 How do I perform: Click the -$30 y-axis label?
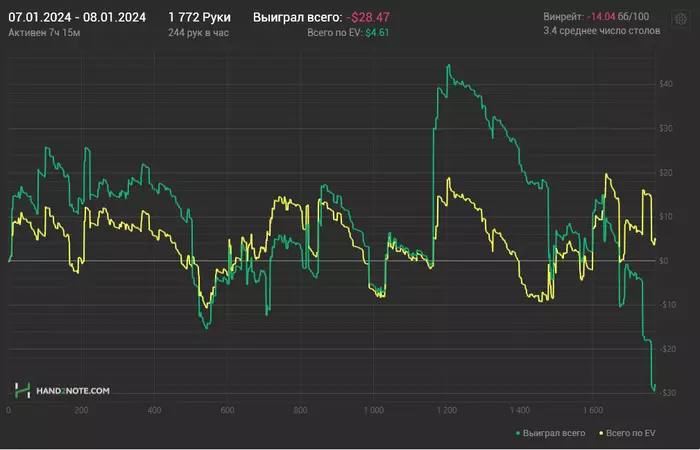(667, 393)
